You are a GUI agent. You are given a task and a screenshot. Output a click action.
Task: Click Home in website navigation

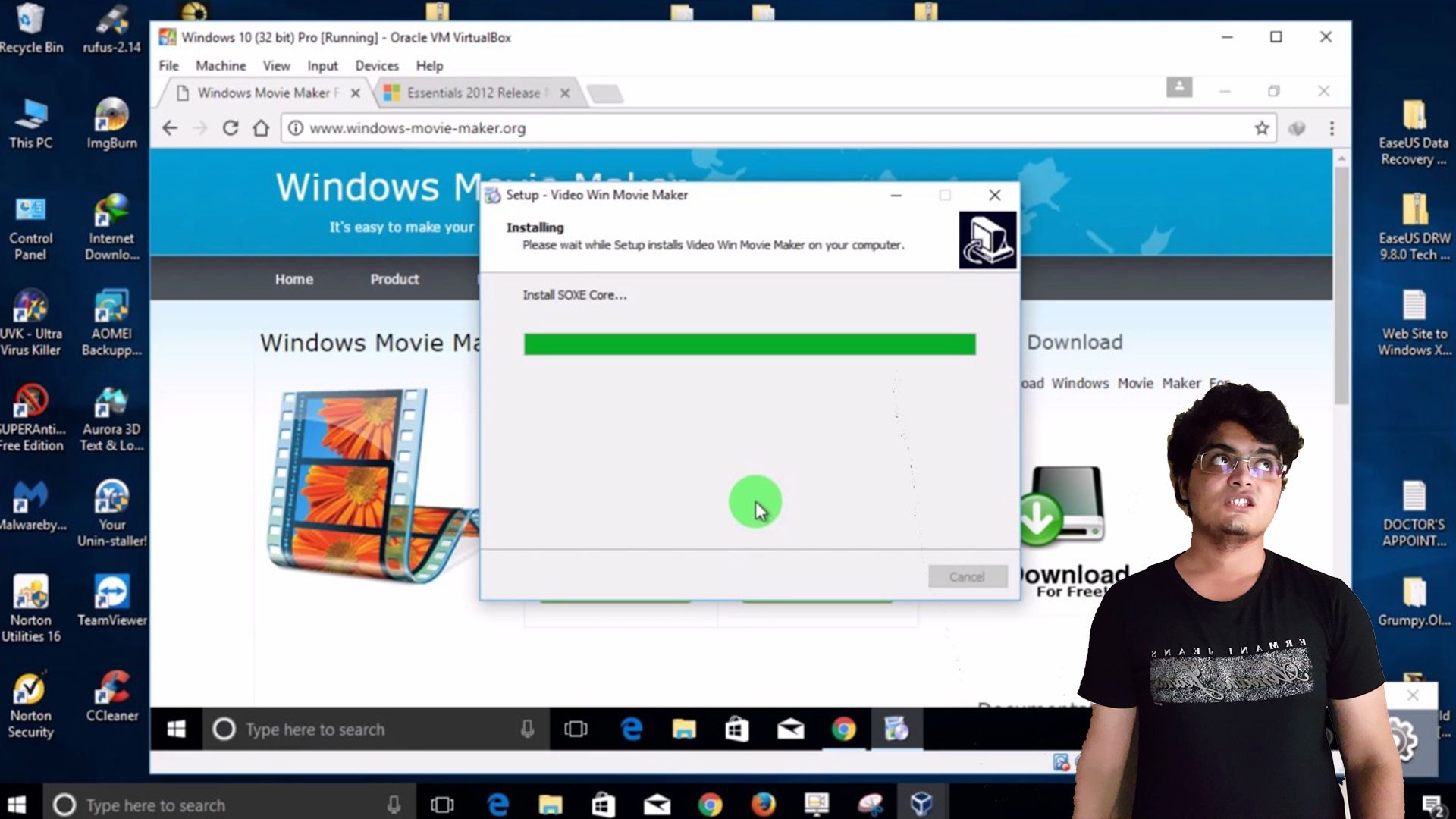click(x=294, y=279)
